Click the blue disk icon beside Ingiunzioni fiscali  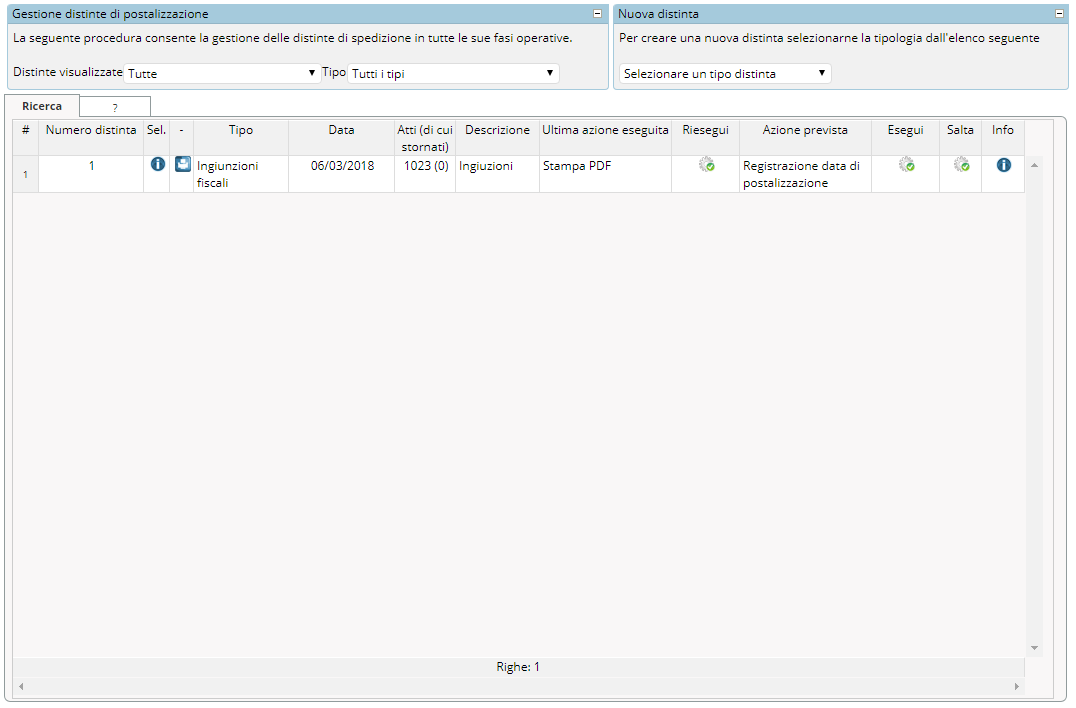click(x=182, y=165)
